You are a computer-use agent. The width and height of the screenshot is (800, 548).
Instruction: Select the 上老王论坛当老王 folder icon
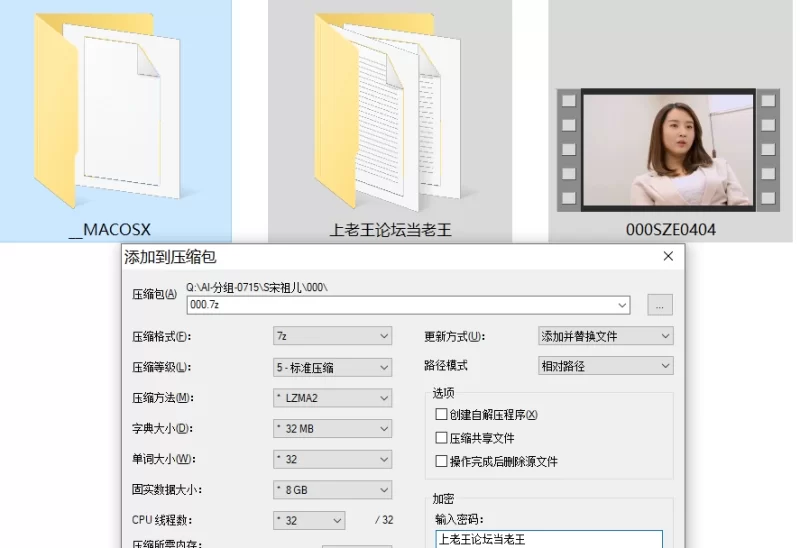[x=390, y=110]
